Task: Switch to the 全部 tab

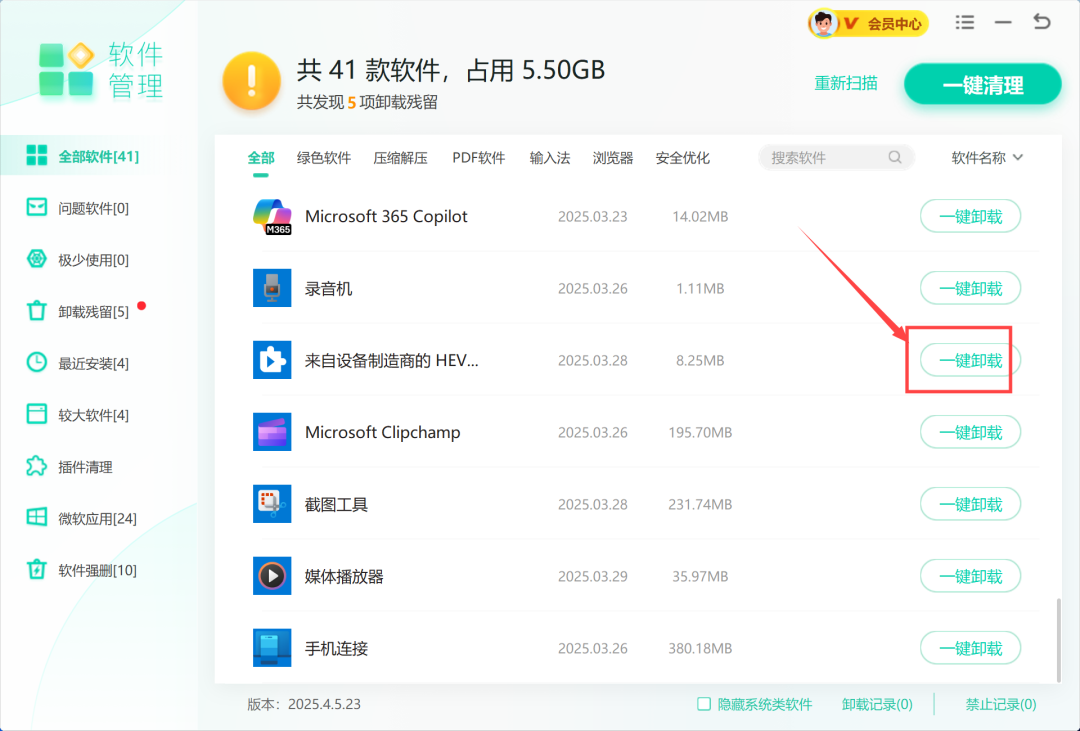Action: 261,158
